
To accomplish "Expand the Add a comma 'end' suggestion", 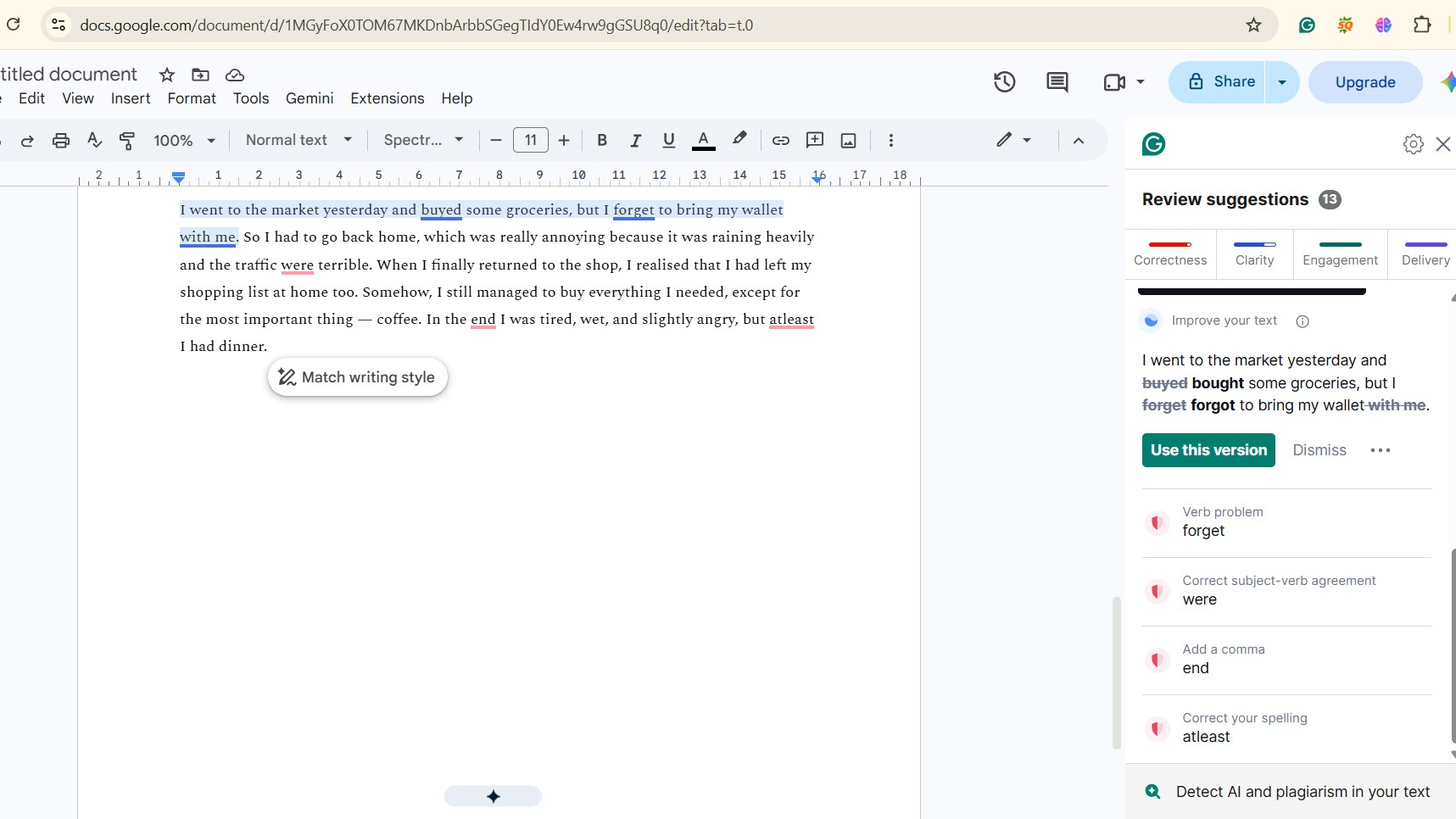I will pos(1286,660).
